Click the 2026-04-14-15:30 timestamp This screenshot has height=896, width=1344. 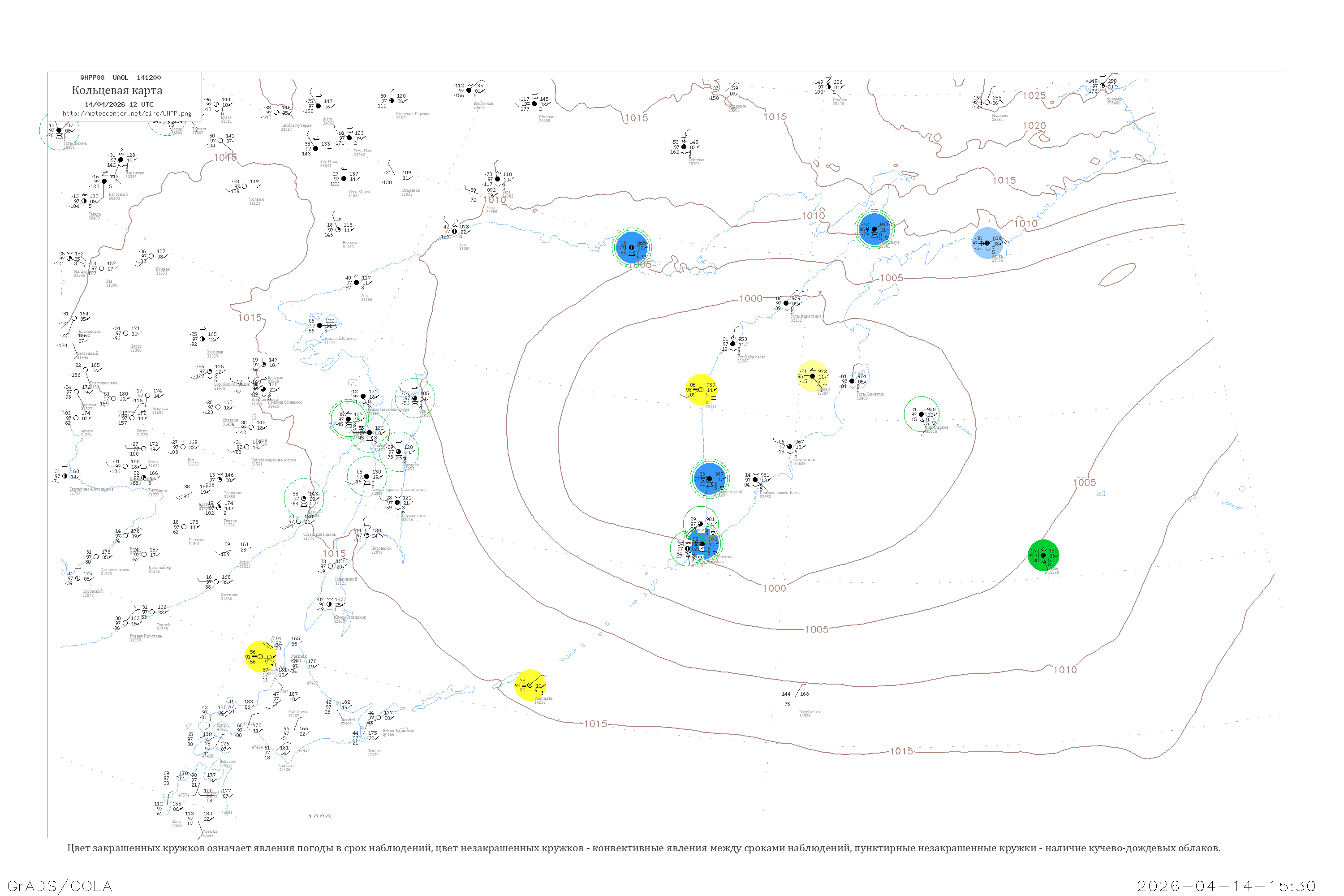click(1226, 886)
